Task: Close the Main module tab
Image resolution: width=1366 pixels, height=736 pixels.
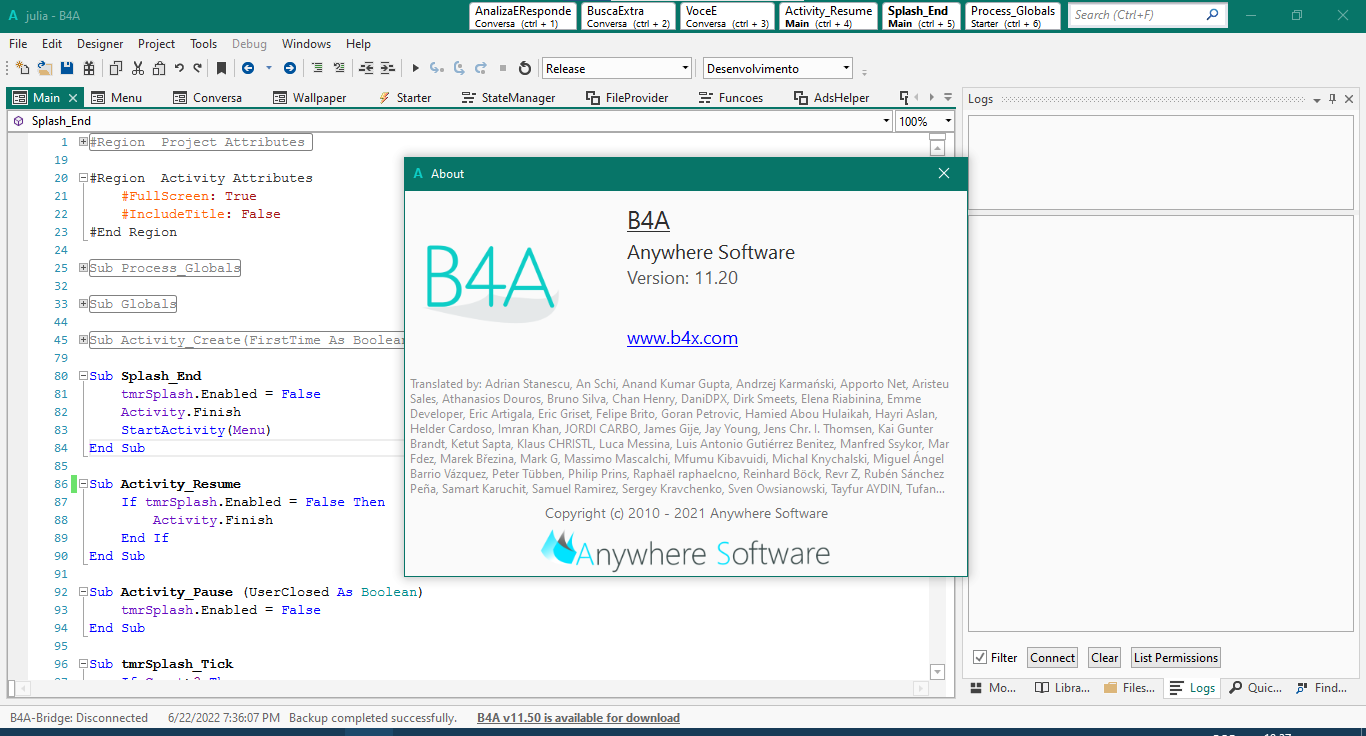Action: [x=72, y=98]
